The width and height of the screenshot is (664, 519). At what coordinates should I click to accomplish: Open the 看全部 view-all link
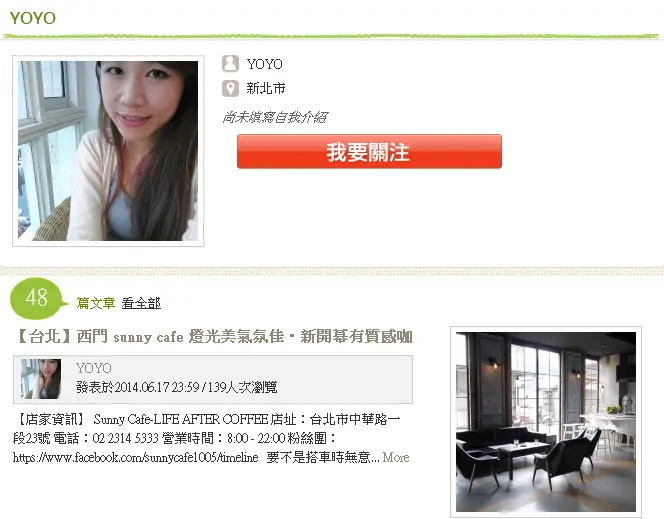(x=141, y=303)
